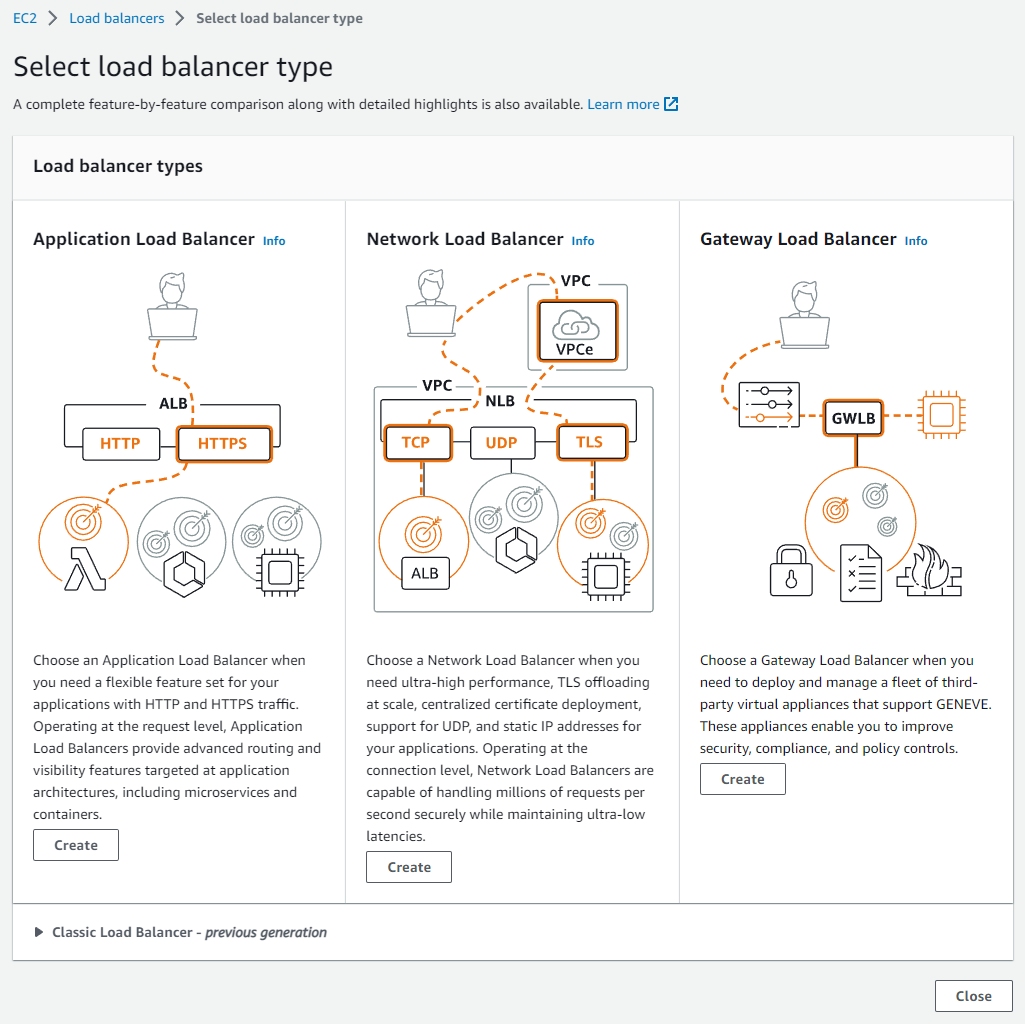
Task: Click the HTTP listener box in ALB diagram
Action: (121, 444)
